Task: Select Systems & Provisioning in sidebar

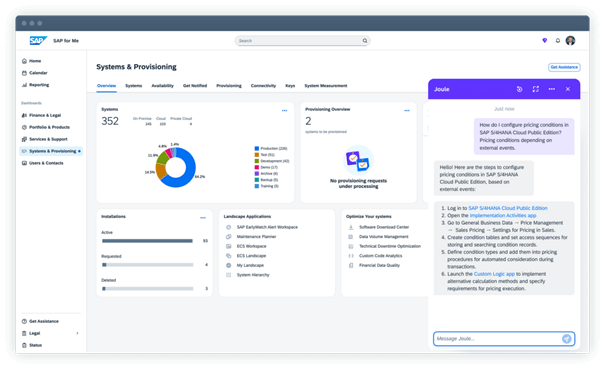Action: point(51,151)
